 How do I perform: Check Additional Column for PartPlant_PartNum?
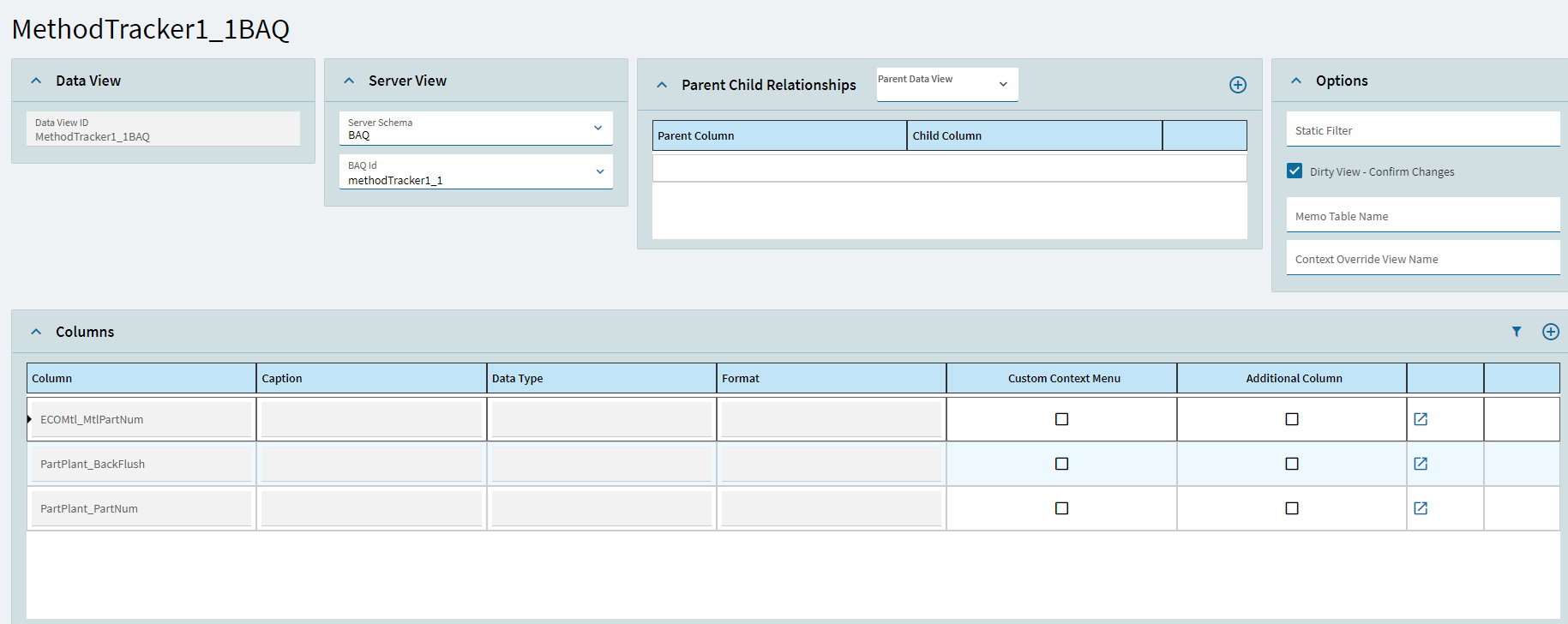pyautogui.click(x=1291, y=508)
